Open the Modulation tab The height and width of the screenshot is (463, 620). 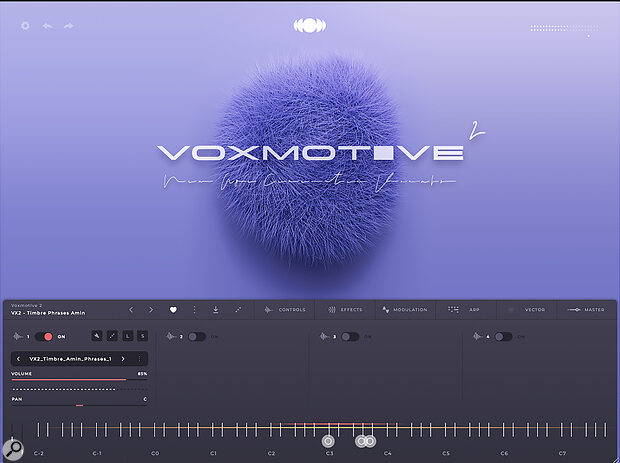[405, 310]
